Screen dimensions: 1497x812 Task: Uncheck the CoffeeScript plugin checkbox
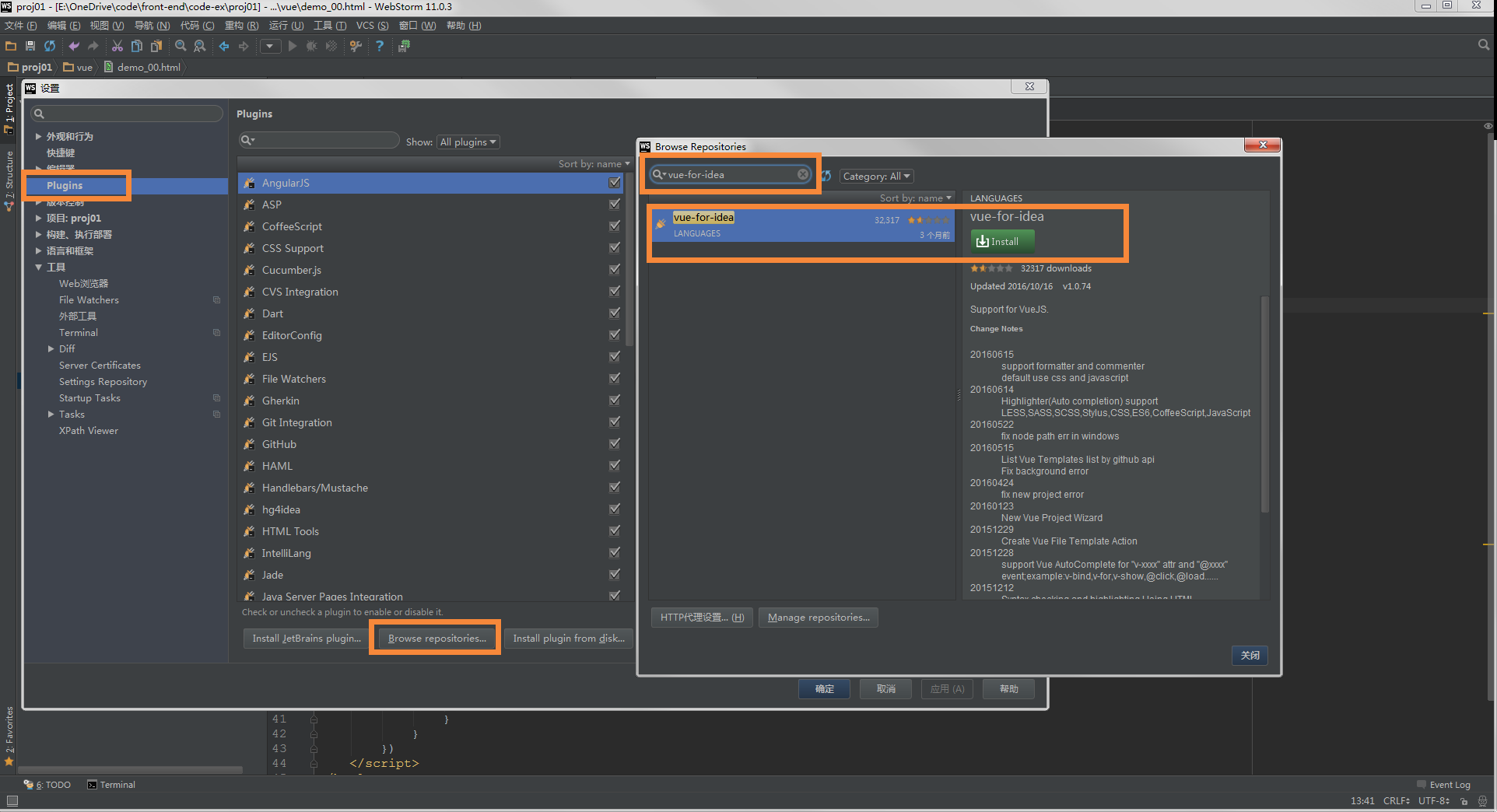615,226
